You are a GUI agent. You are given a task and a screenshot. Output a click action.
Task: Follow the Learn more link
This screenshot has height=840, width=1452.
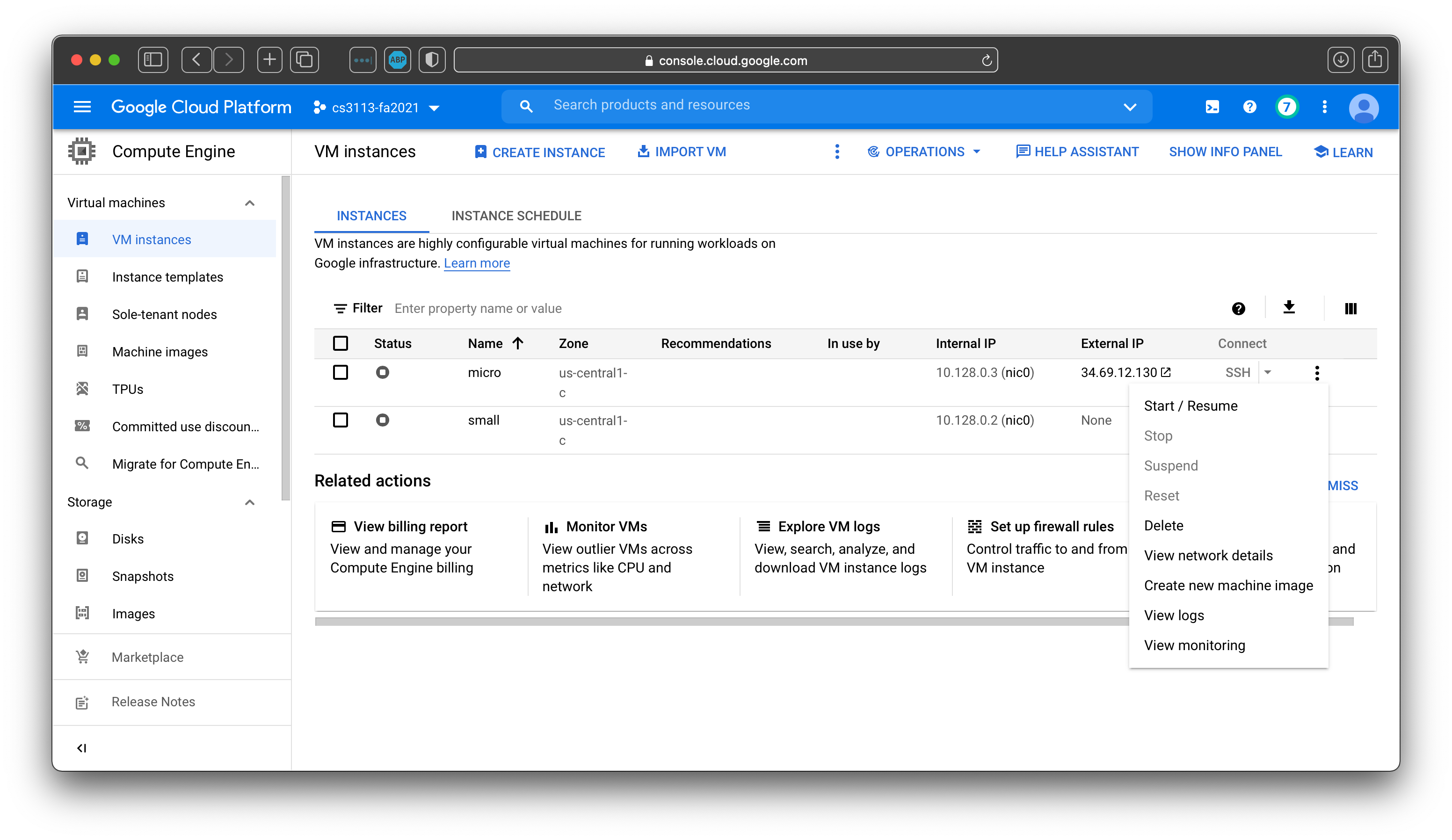(x=477, y=263)
